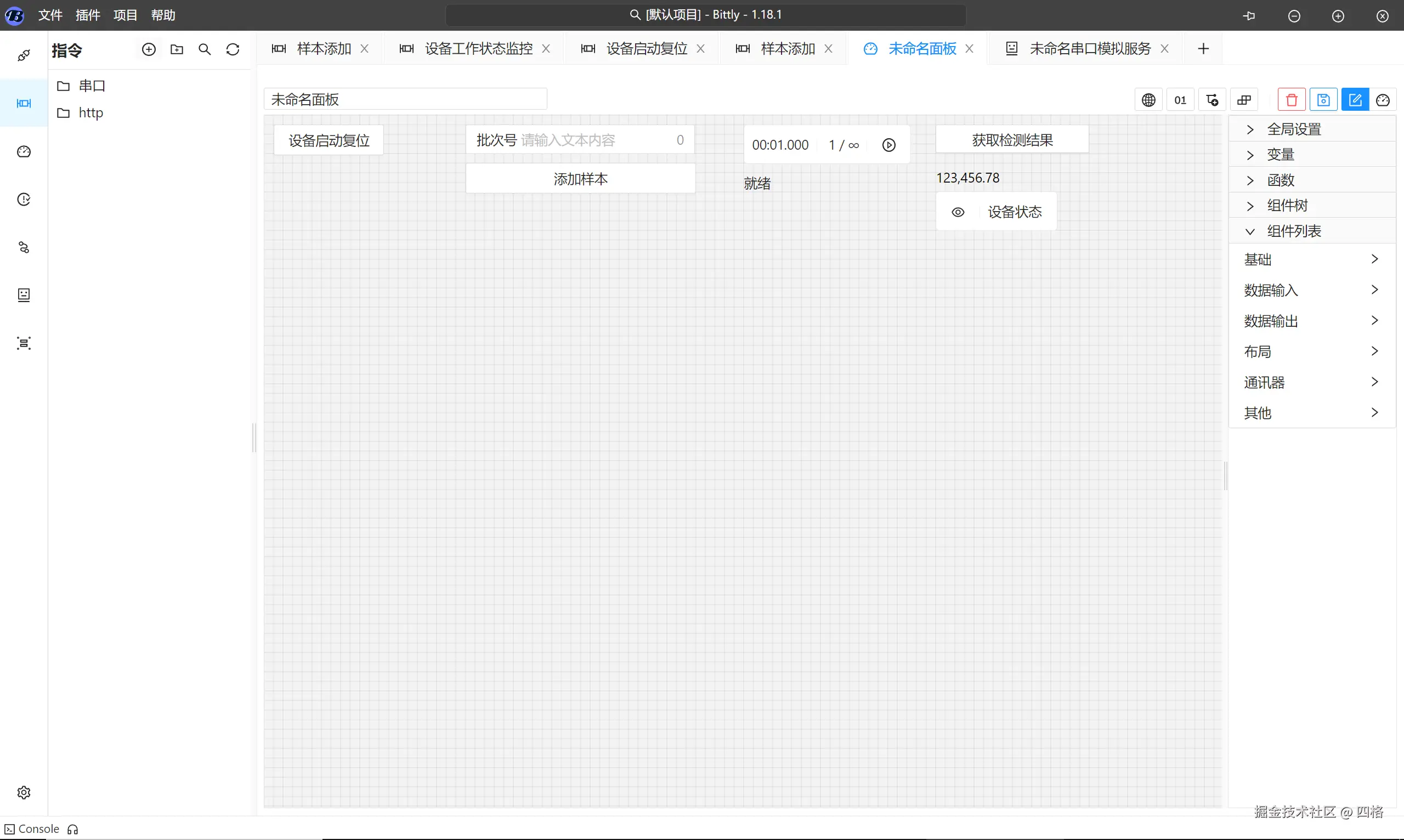Open the 插件 menu
Viewport: 1404px width, 840px height.
pyautogui.click(x=88, y=15)
